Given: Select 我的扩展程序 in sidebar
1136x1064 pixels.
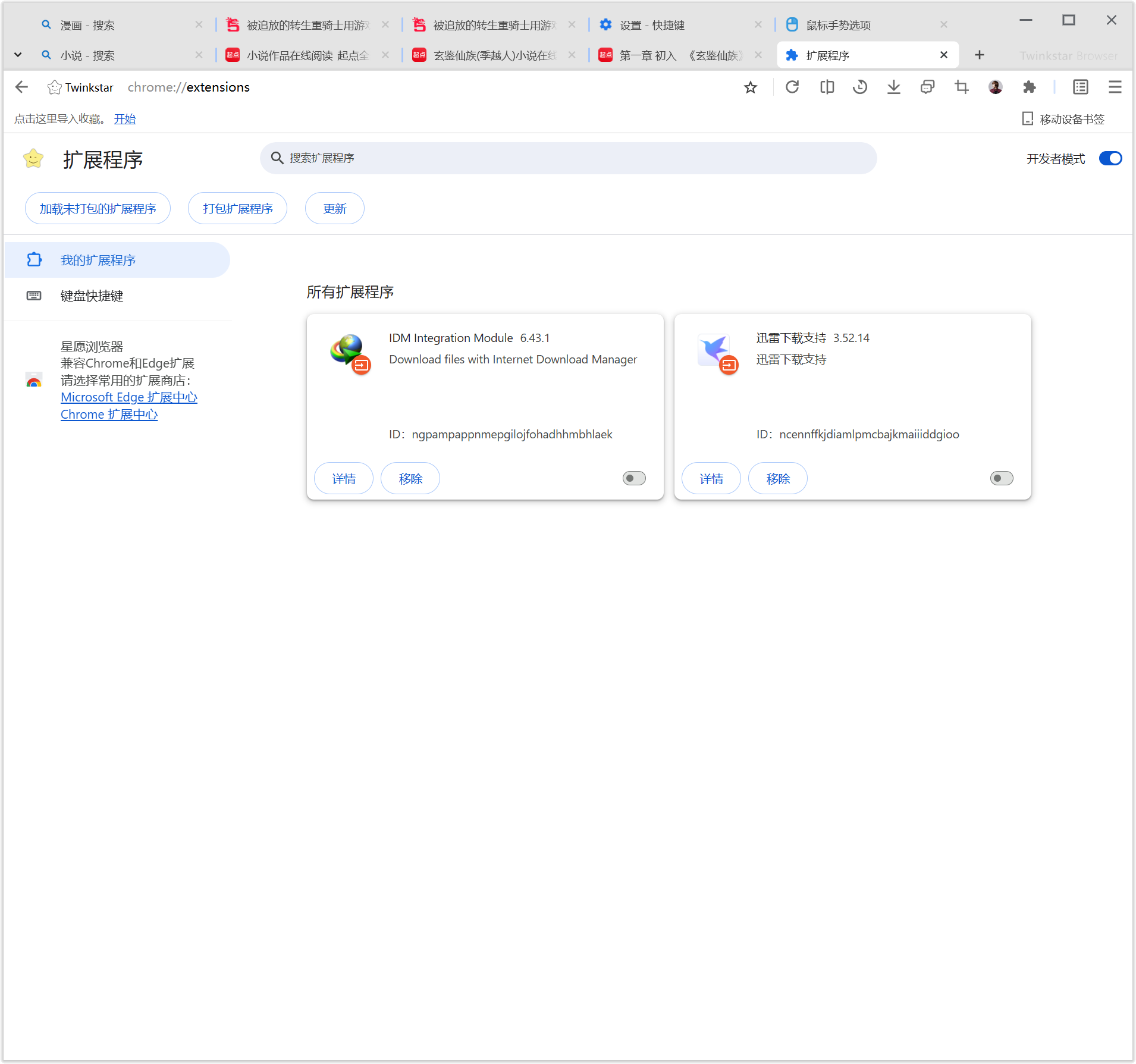Looking at the screenshot, I should click(x=117, y=260).
